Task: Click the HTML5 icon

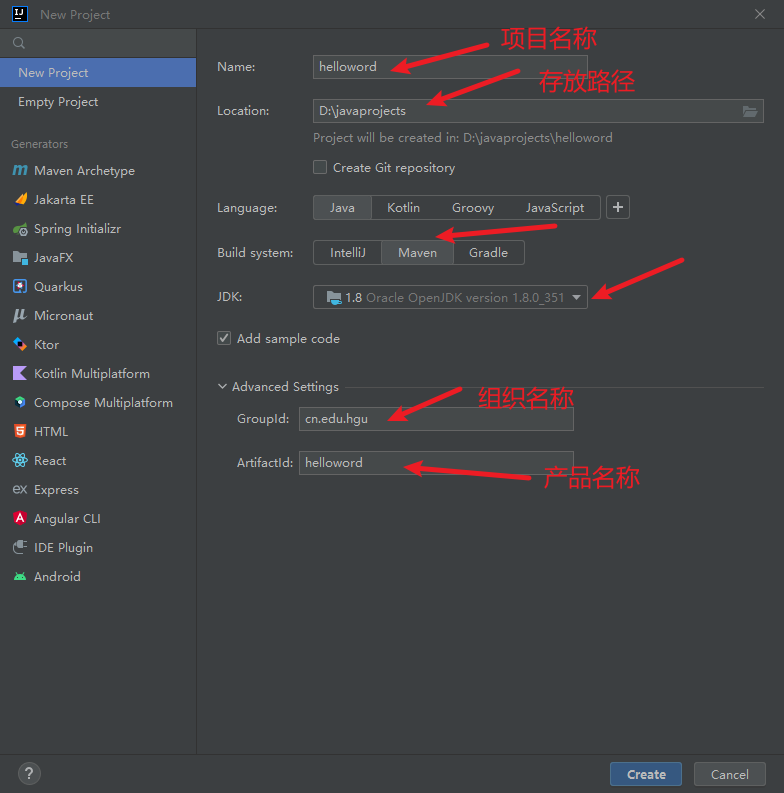Action: tap(20, 431)
